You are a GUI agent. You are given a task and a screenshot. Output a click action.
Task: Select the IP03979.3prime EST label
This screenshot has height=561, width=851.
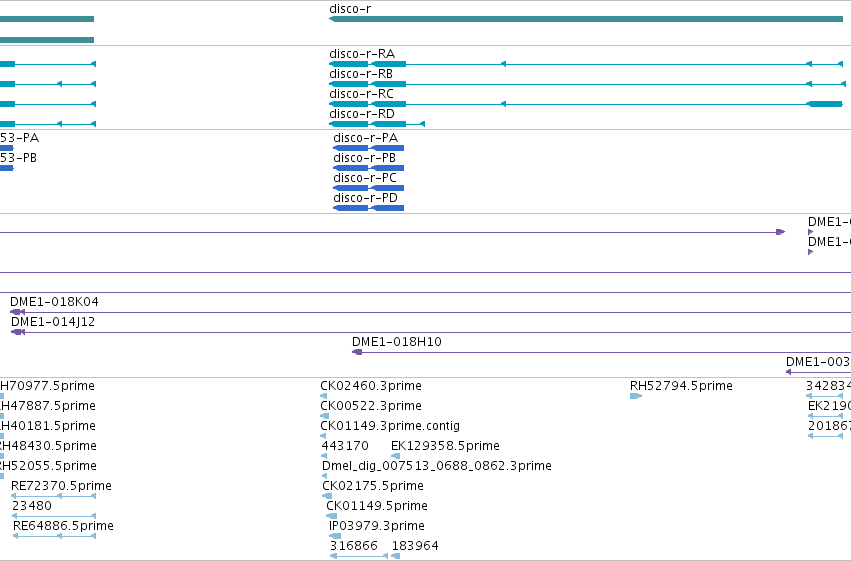tap(377, 526)
